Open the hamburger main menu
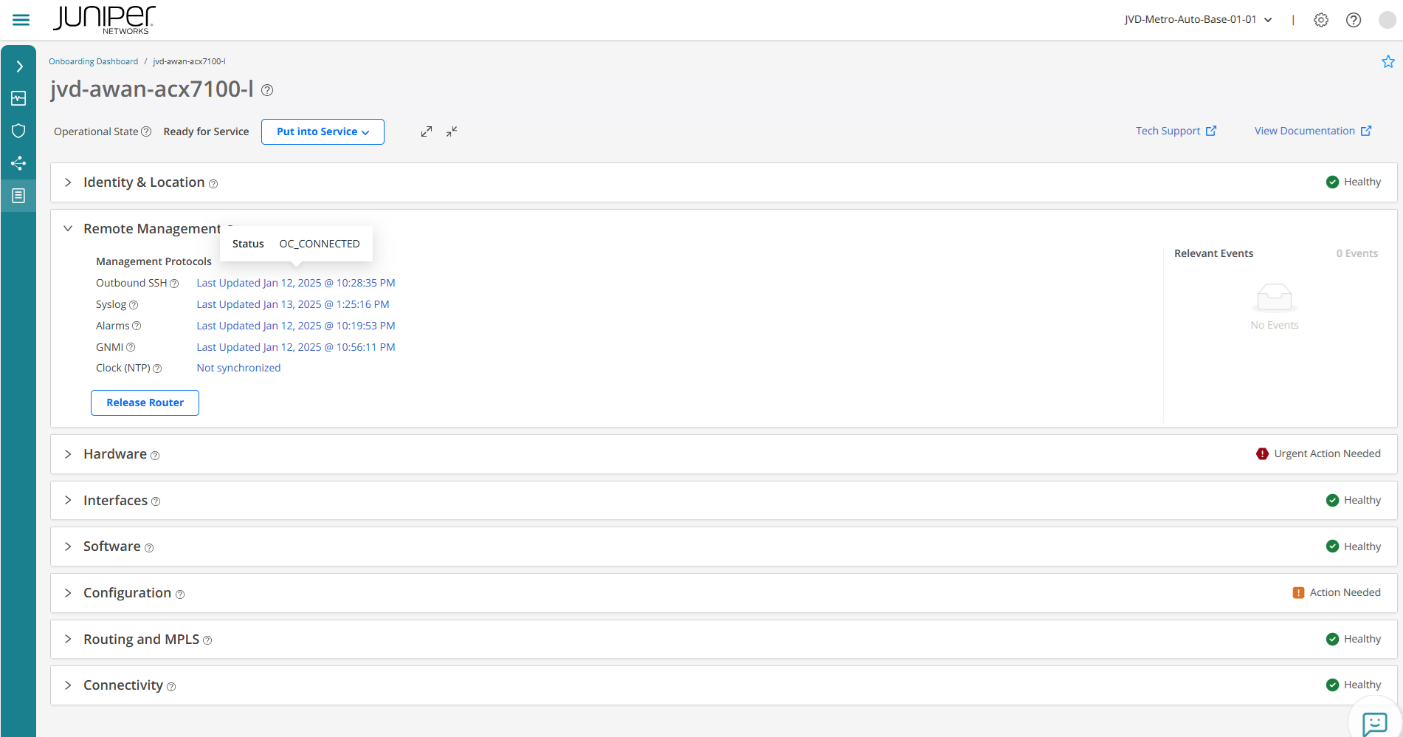1403x737 pixels. [21, 20]
